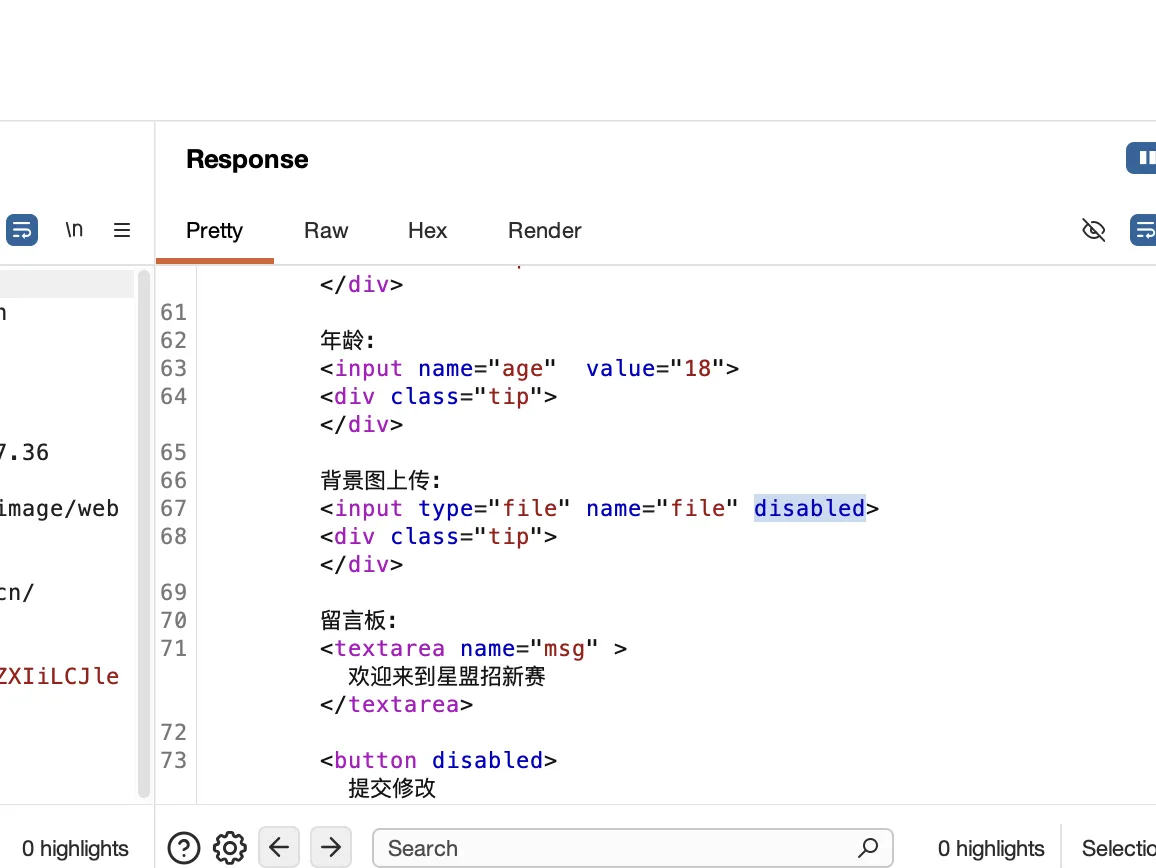Open the request panel hamburger menu
The height and width of the screenshot is (868, 1156).
click(x=122, y=230)
